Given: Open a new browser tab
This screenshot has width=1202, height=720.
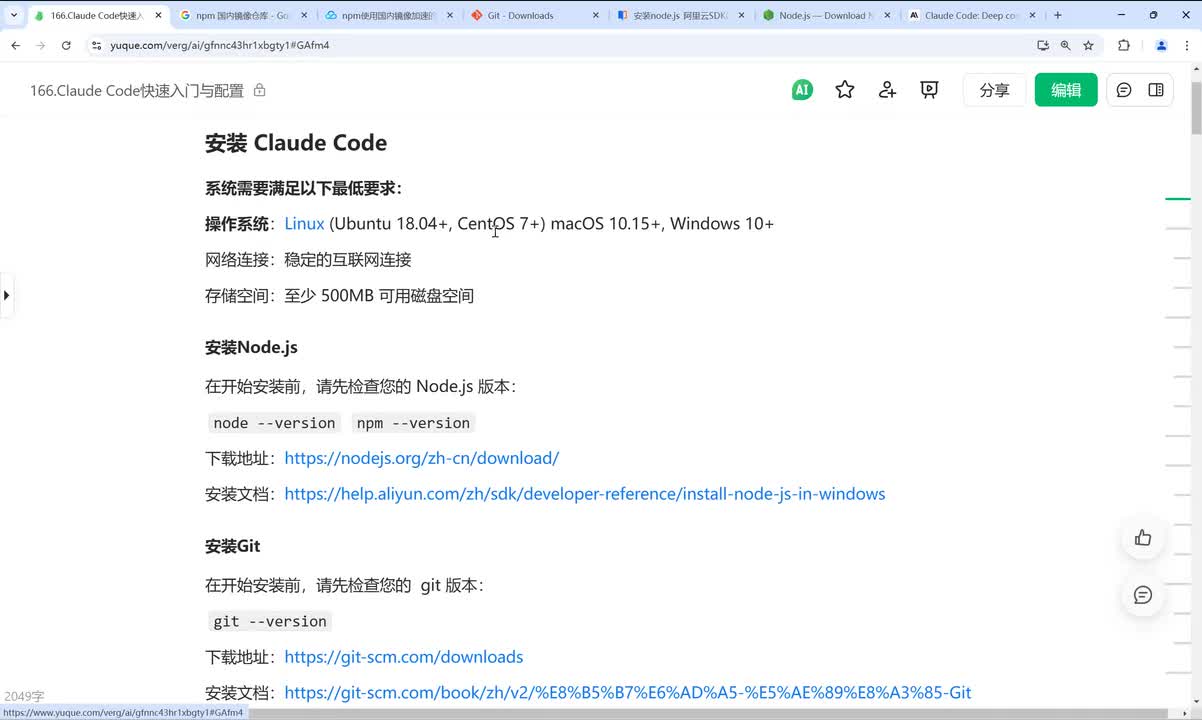Looking at the screenshot, I should (1058, 16).
